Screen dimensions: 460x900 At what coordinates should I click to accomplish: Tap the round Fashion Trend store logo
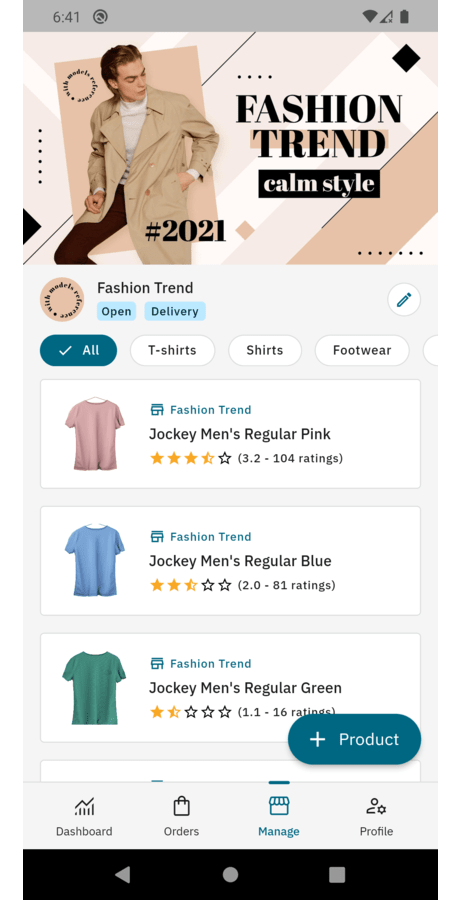click(x=62, y=300)
